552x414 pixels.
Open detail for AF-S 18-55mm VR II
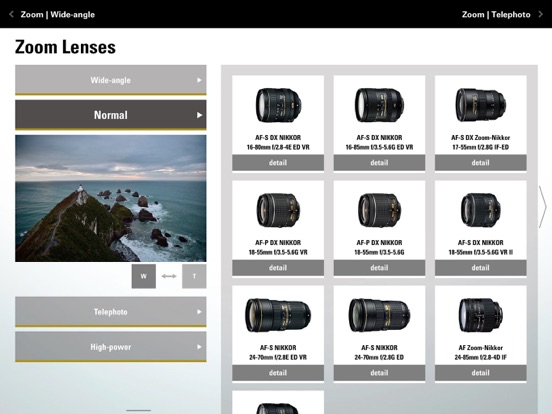click(481, 268)
